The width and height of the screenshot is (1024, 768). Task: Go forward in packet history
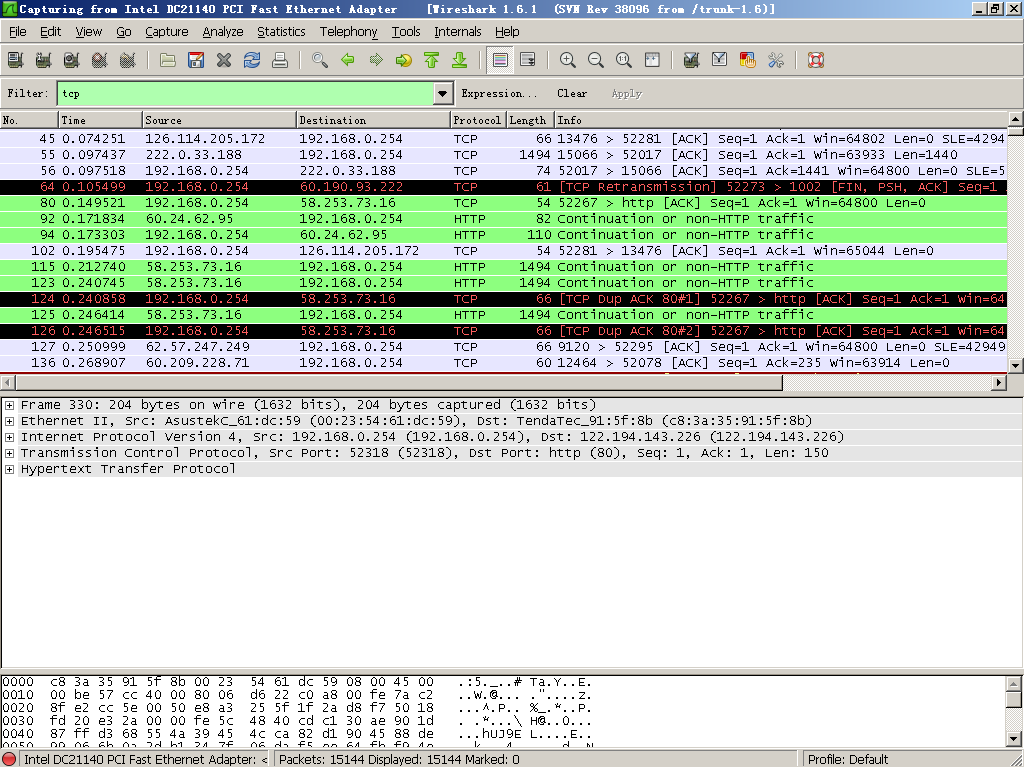[376, 60]
